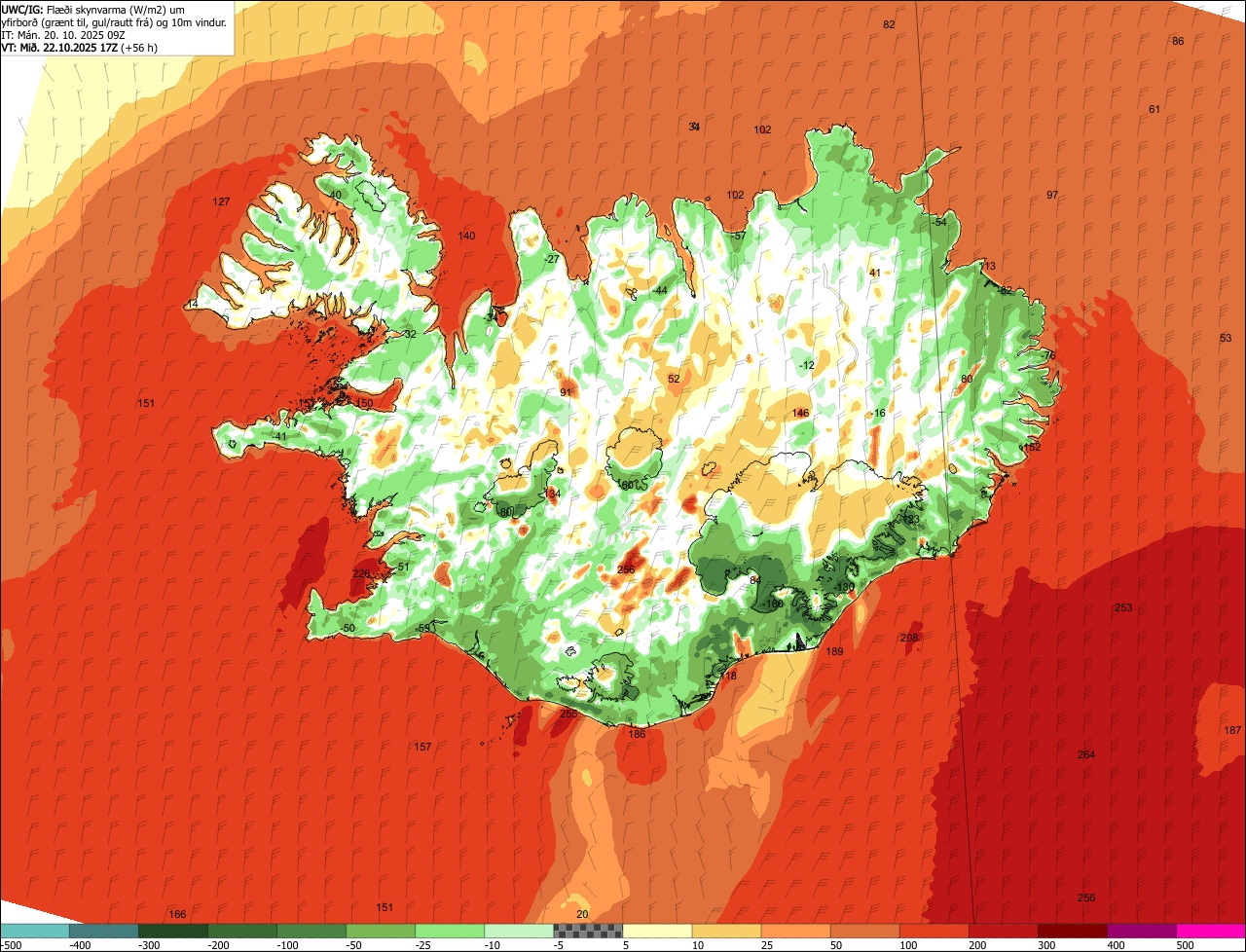This screenshot has width=1246, height=952.
Task: Click the palest green swatch between -10 and -5
Action: [519, 931]
